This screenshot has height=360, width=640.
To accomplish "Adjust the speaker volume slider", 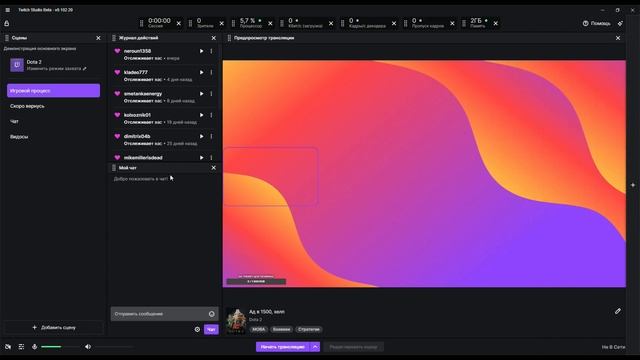I will (x=115, y=347).
